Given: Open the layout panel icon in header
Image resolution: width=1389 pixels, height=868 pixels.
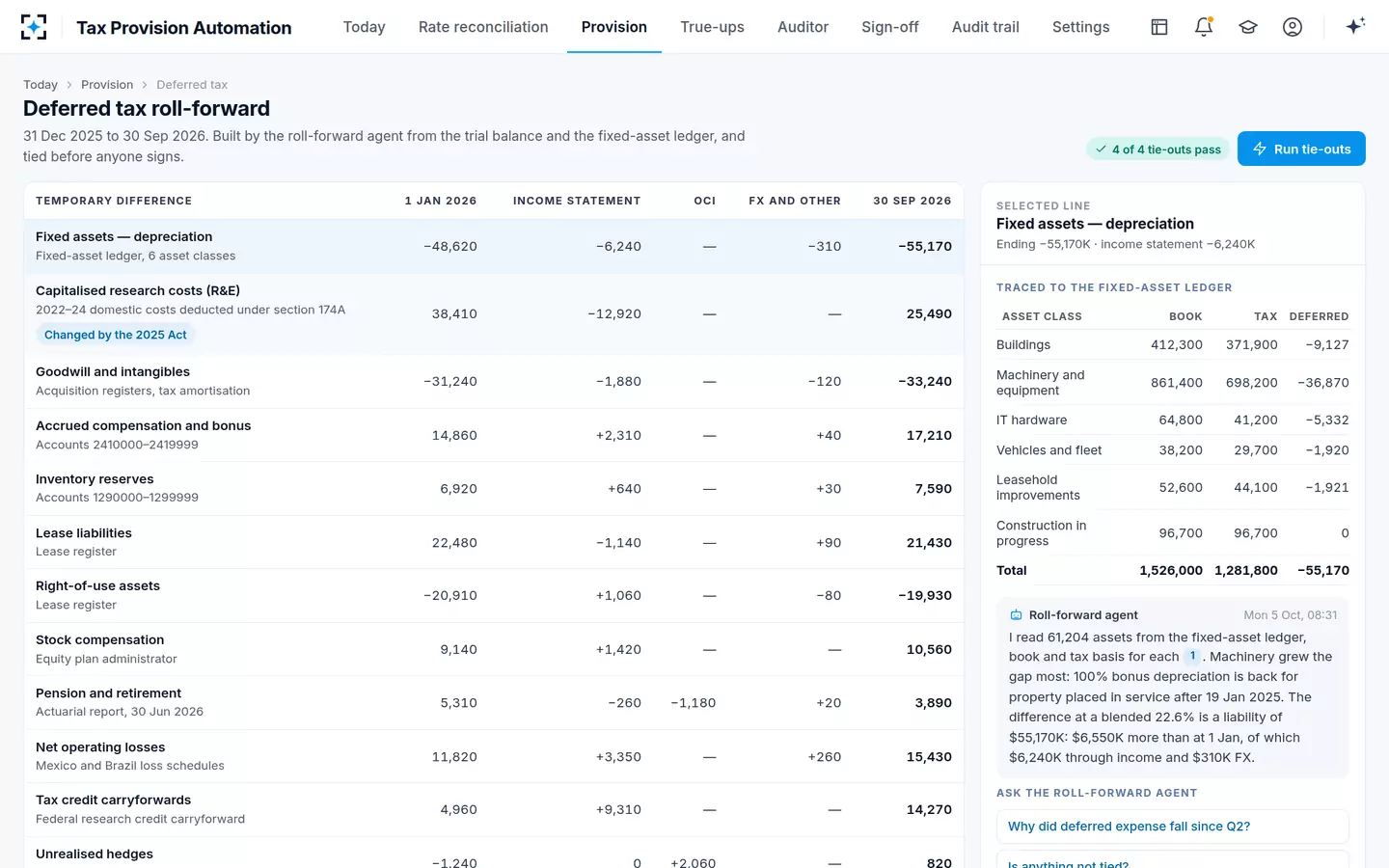Looking at the screenshot, I should (1159, 27).
